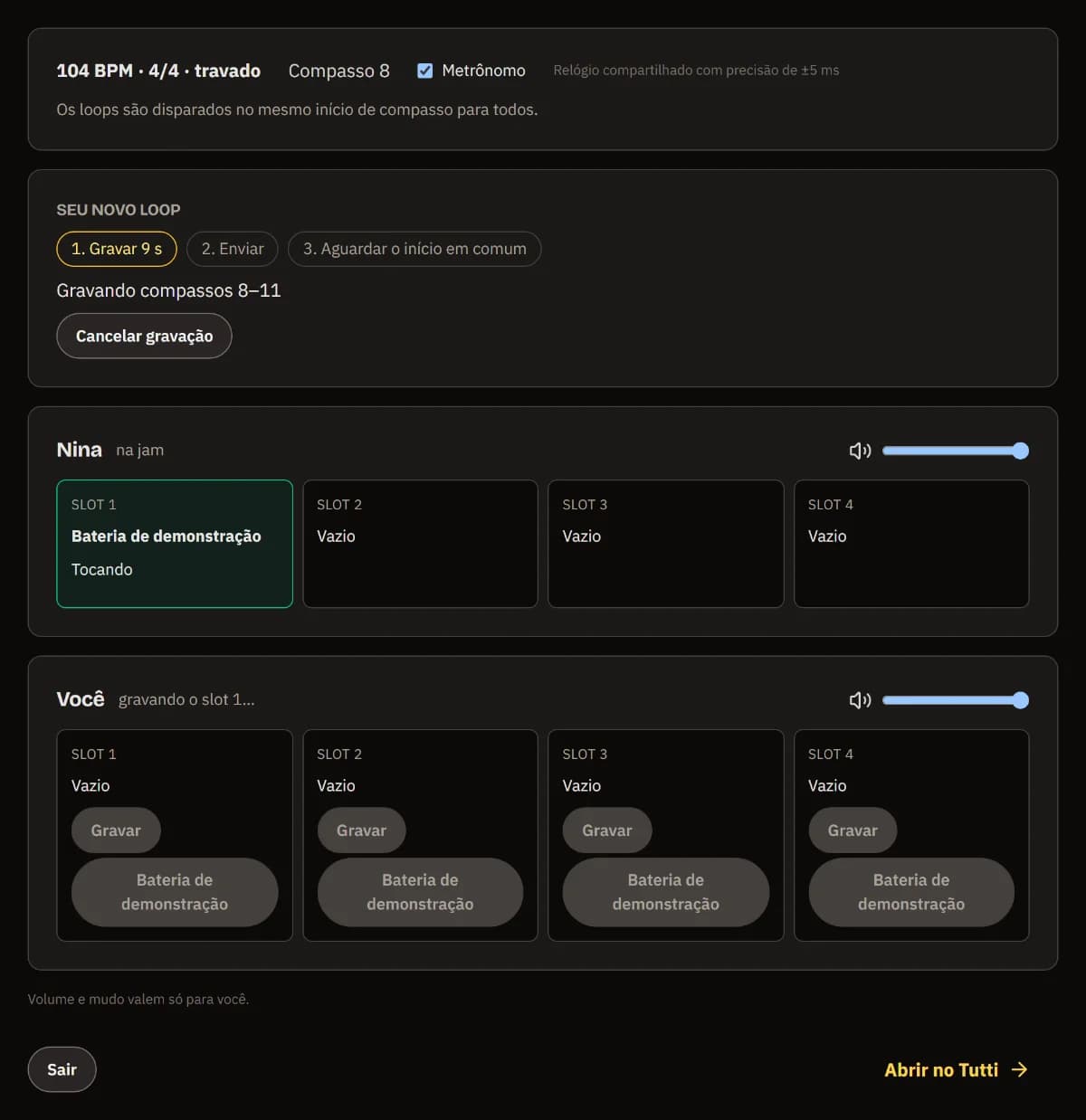This screenshot has width=1086, height=1120.
Task: Click the na jam status beside Nina
Action: coord(140,451)
